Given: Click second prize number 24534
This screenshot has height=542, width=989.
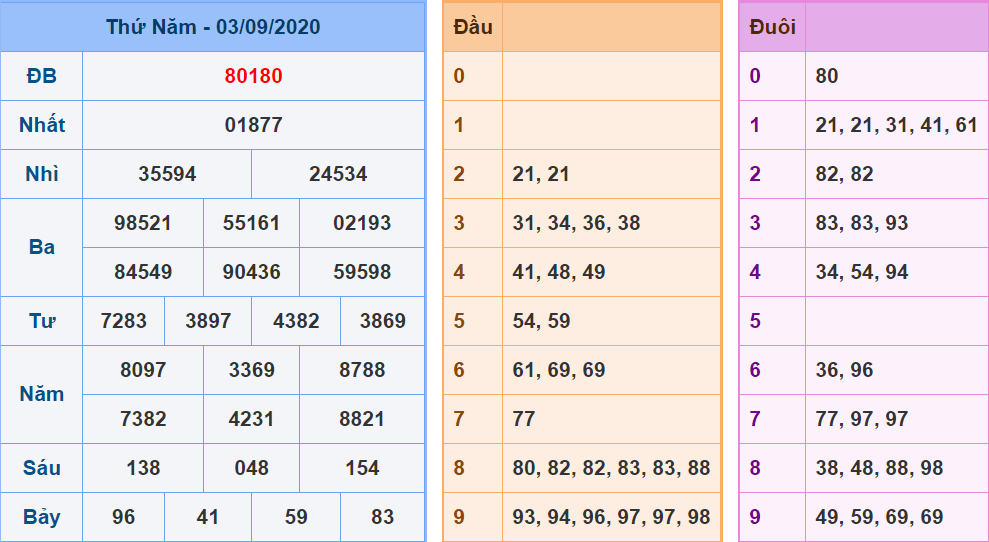Looking at the screenshot, I should [x=338, y=174].
